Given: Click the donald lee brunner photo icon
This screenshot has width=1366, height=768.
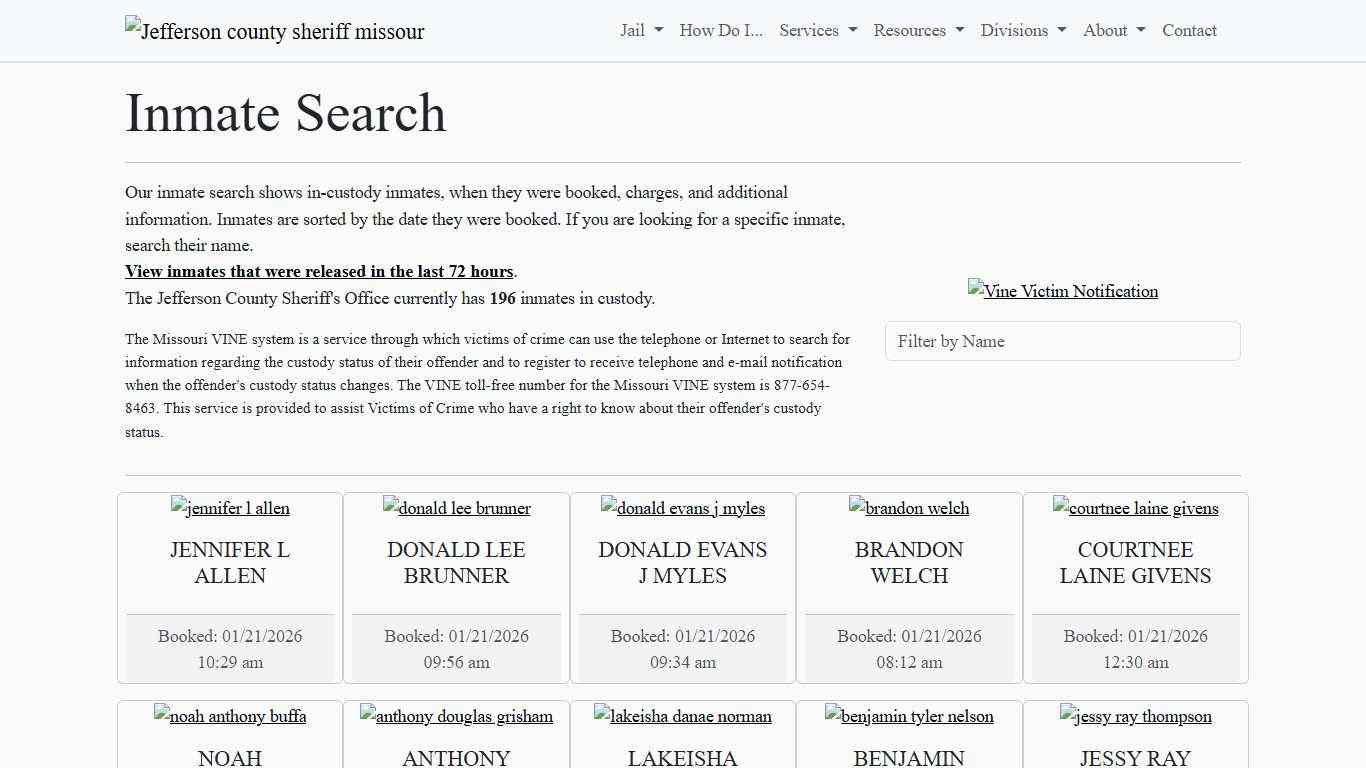Looking at the screenshot, I should (x=456, y=508).
